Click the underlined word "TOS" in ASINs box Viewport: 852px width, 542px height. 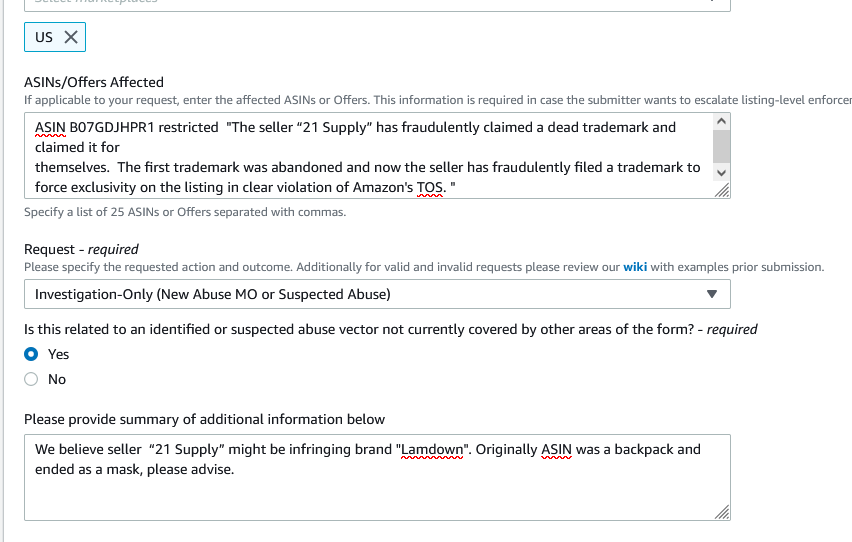coord(430,188)
